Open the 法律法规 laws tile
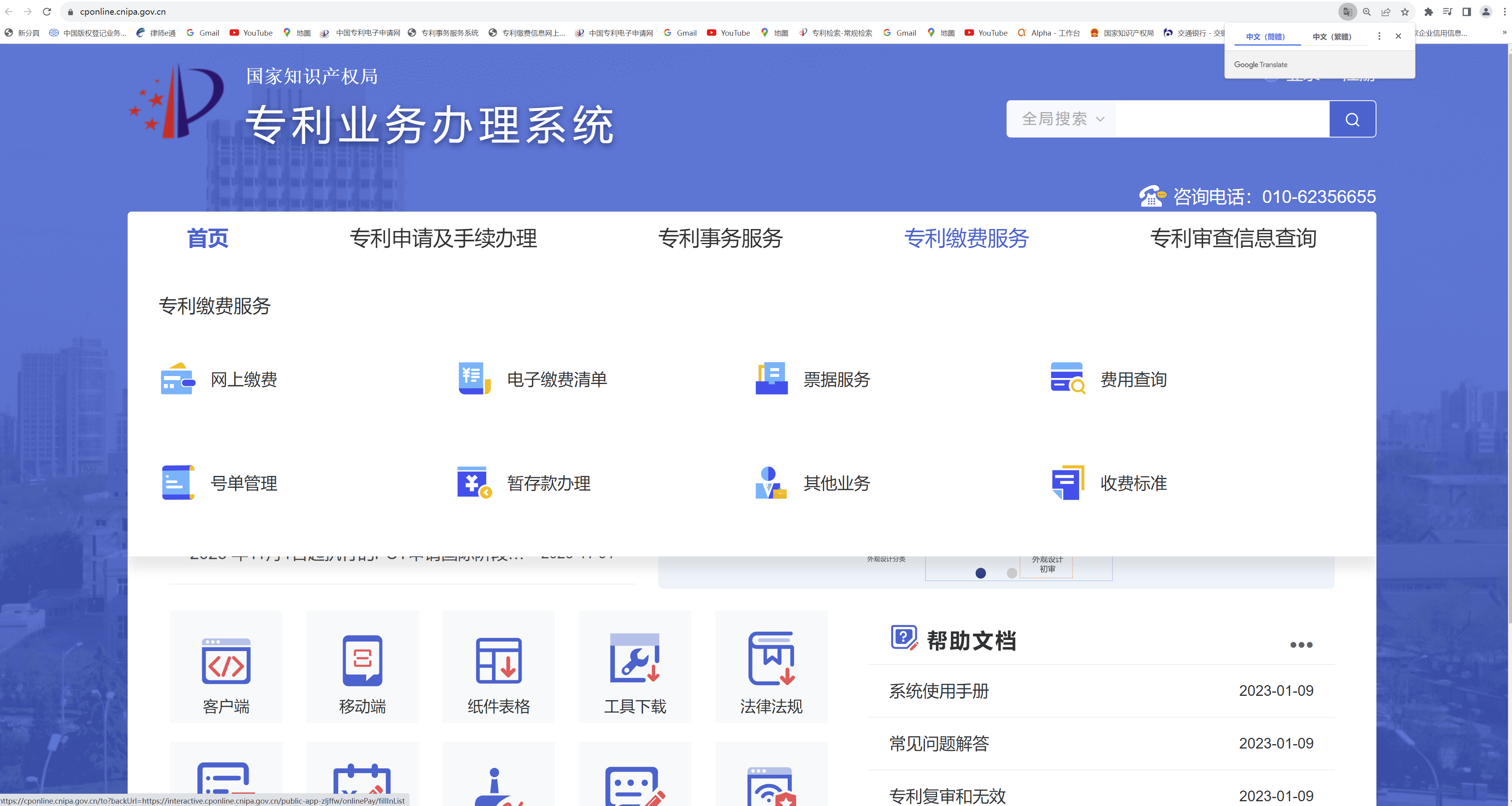 coord(771,667)
